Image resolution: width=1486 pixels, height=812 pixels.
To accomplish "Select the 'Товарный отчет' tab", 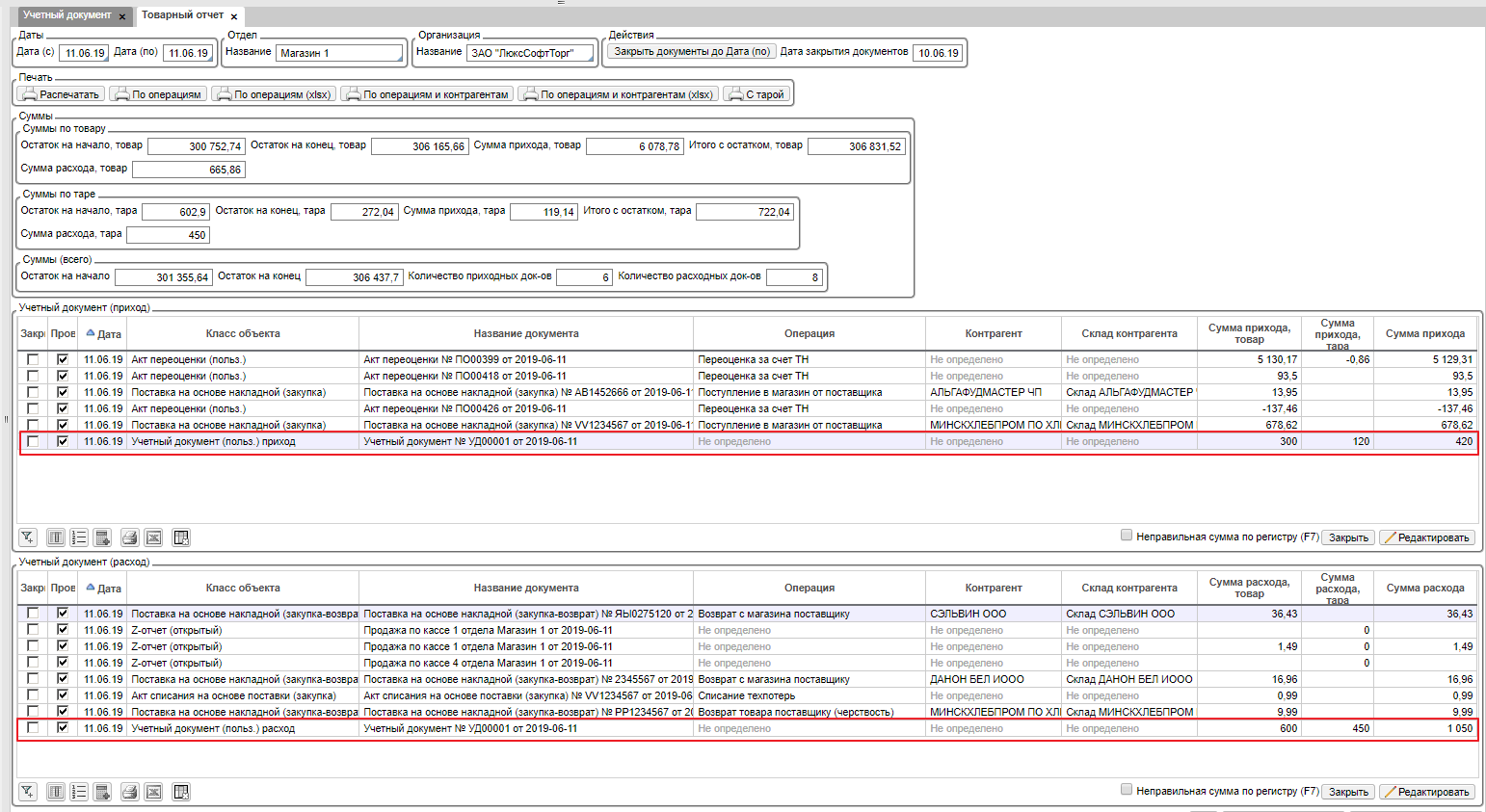I will coord(182,15).
